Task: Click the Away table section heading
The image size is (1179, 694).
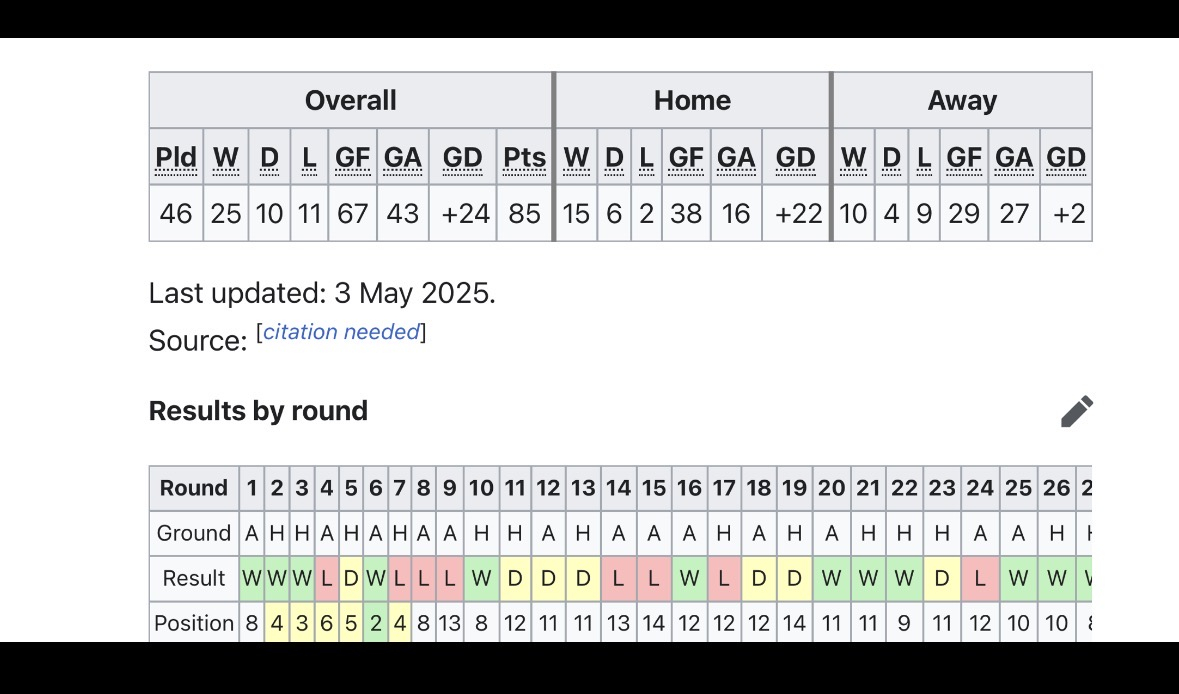Action: tap(962, 100)
